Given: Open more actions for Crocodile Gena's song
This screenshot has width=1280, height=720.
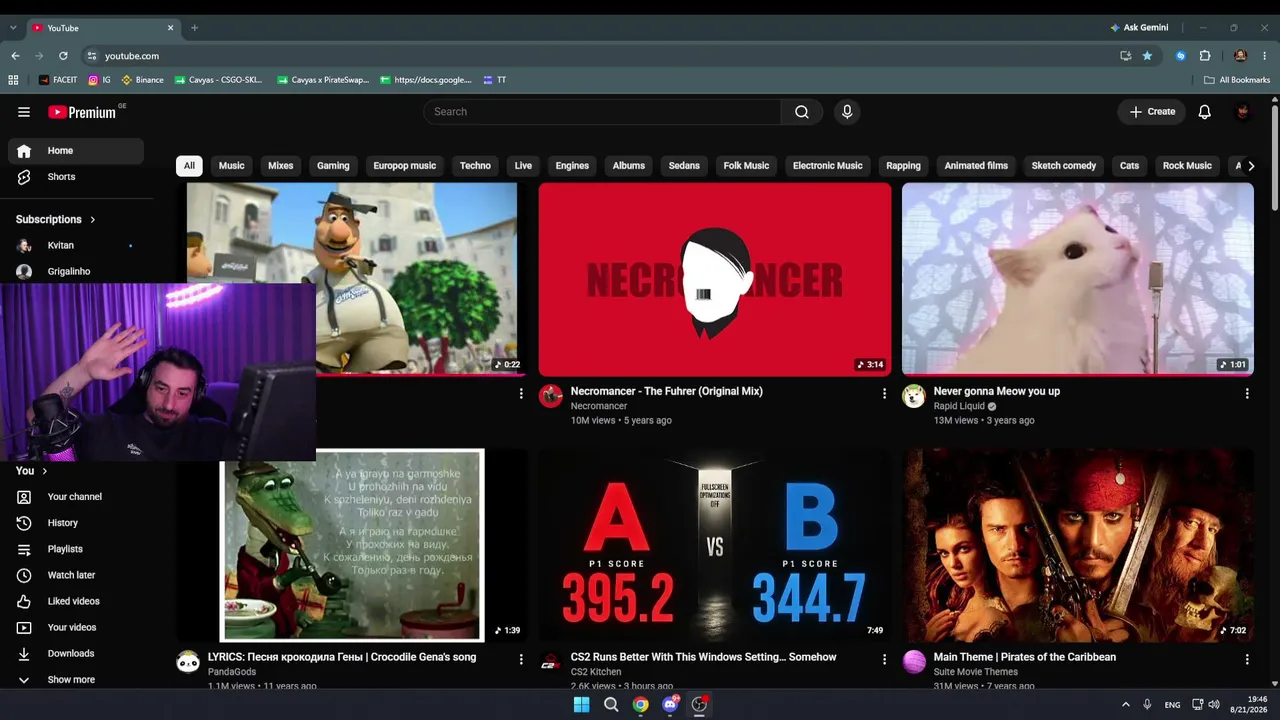Looking at the screenshot, I should pyautogui.click(x=521, y=660).
